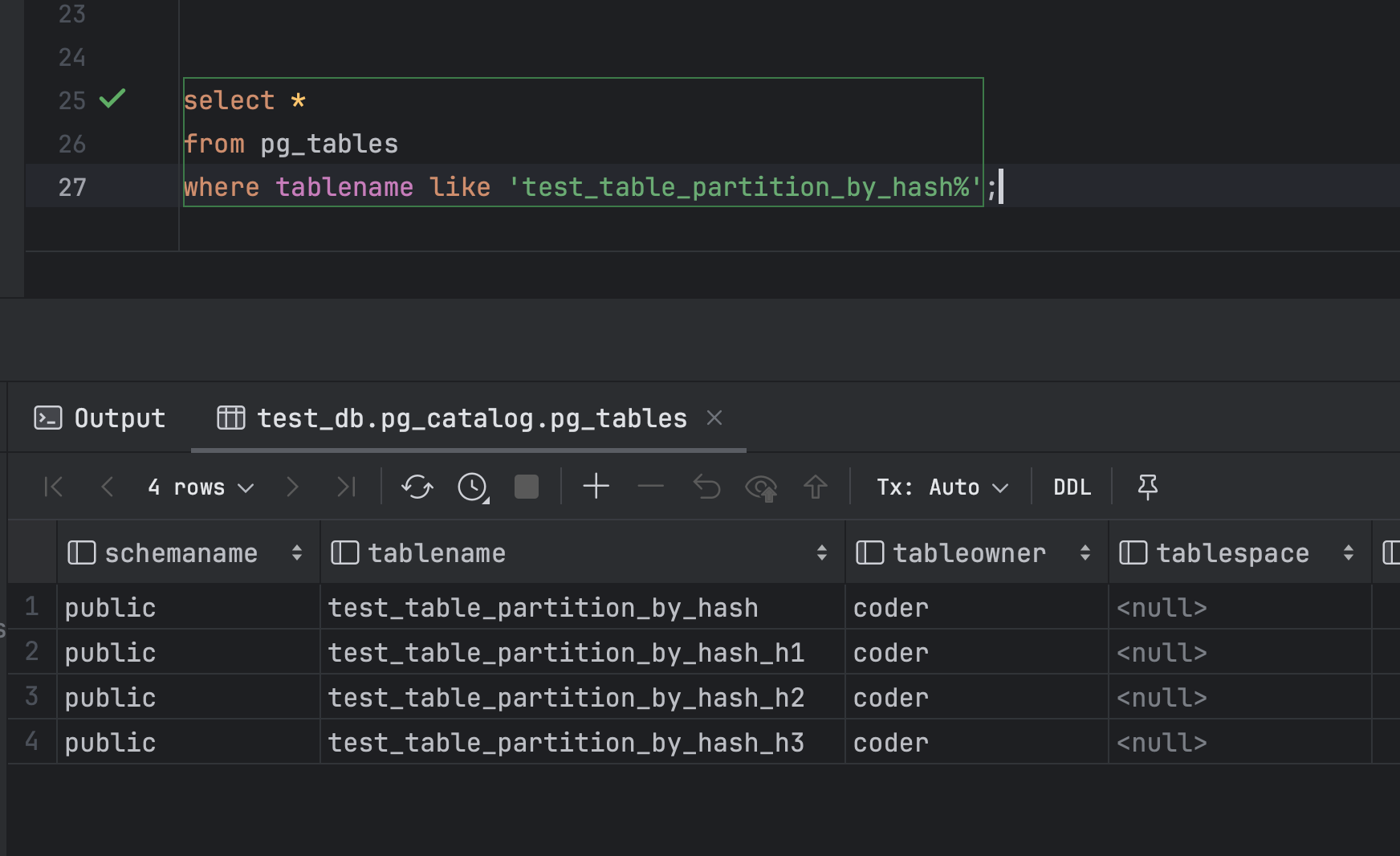Preview pending changes eye icon
Viewport: 1400px width, 856px height.
(761, 487)
